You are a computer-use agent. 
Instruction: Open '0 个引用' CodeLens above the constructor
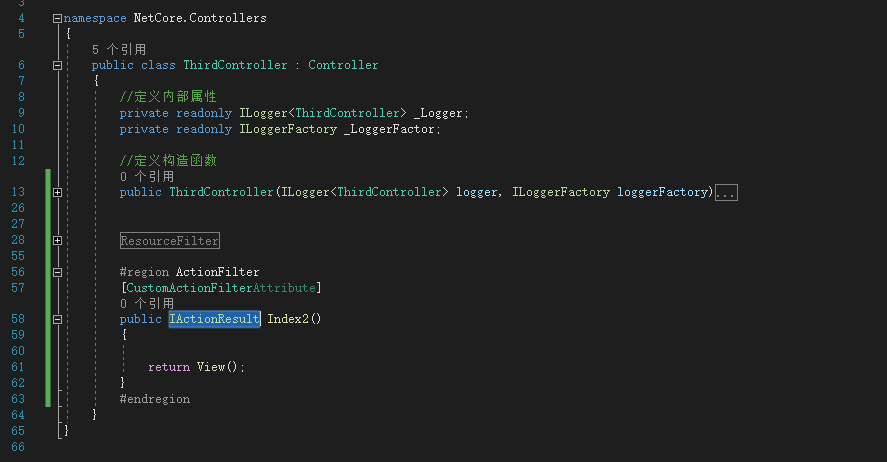[146, 176]
